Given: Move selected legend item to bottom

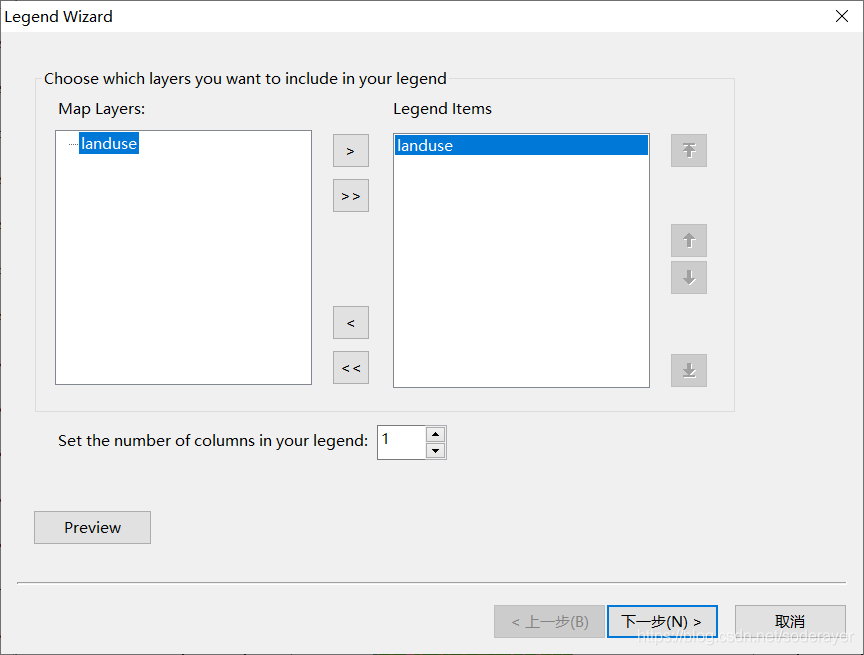Looking at the screenshot, I should [689, 370].
